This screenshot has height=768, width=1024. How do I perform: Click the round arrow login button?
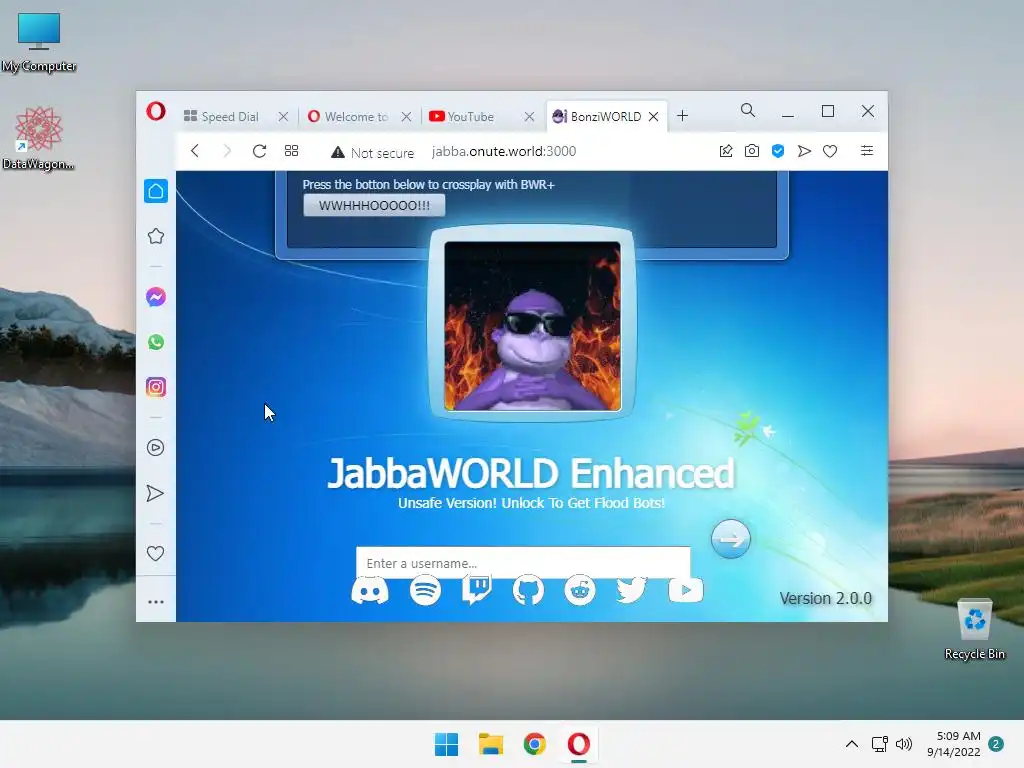pyautogui.click(x=730, y=539)
